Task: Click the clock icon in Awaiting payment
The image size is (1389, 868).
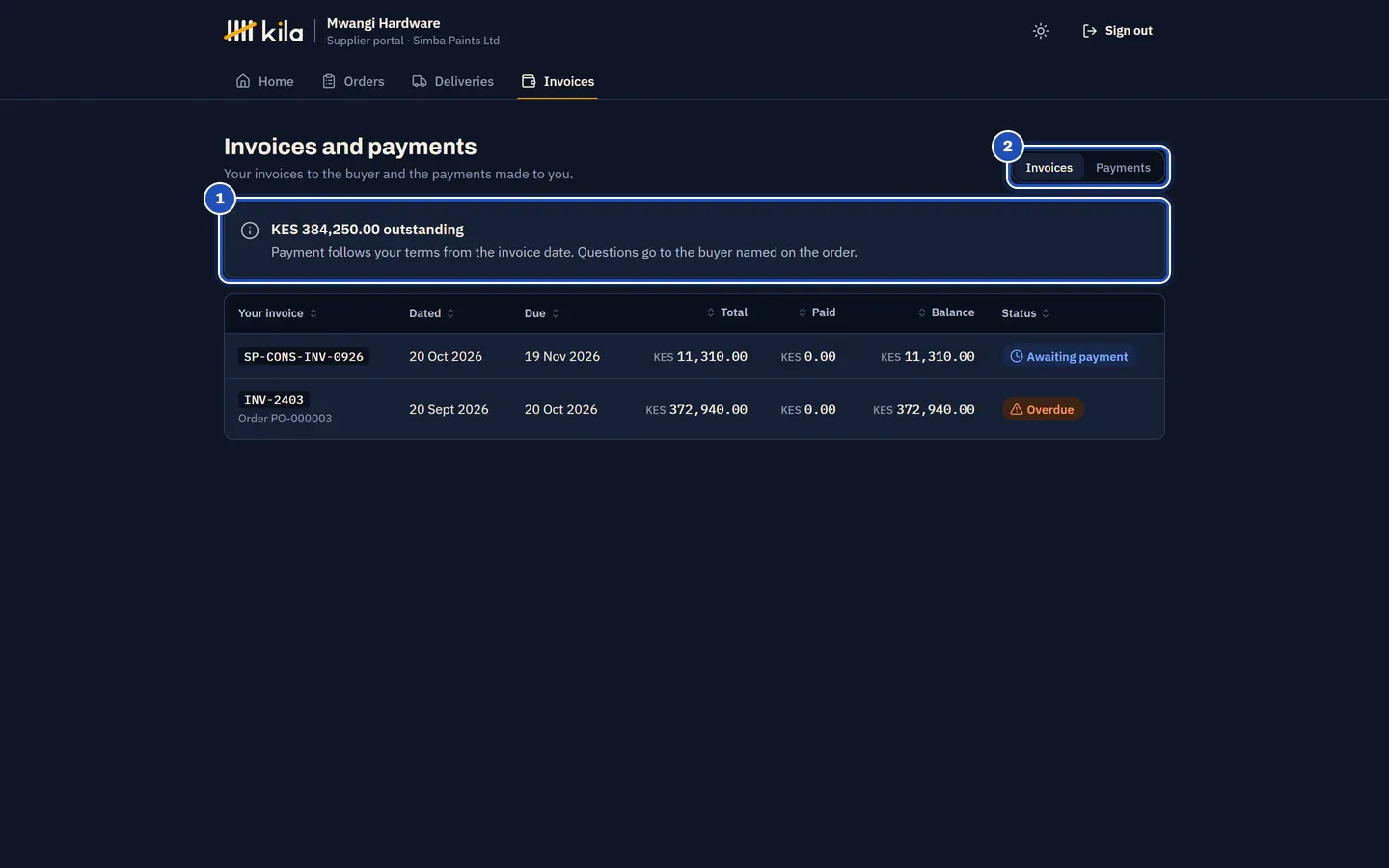Action: click(1017, 357)
